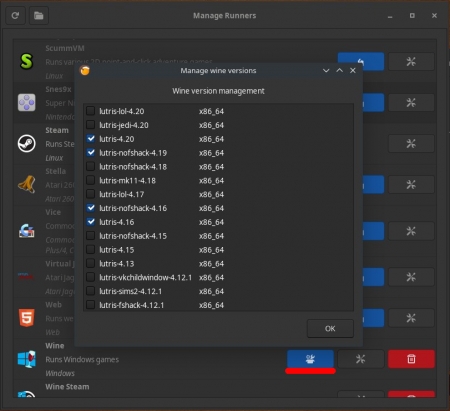Install the Virtual Jaguar runner
This screenshot has width=450, height=411.
[x=373, y=277]
